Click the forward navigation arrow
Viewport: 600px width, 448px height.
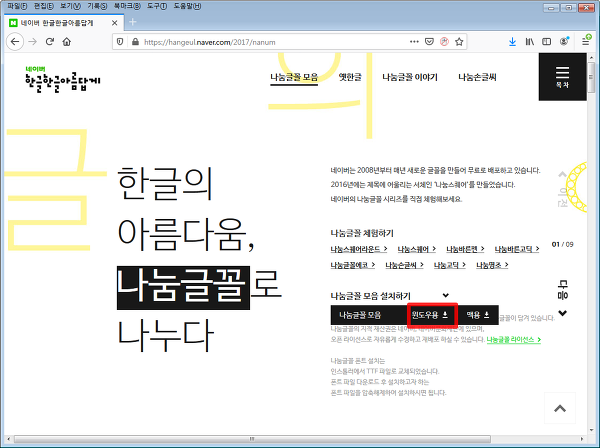33,42
